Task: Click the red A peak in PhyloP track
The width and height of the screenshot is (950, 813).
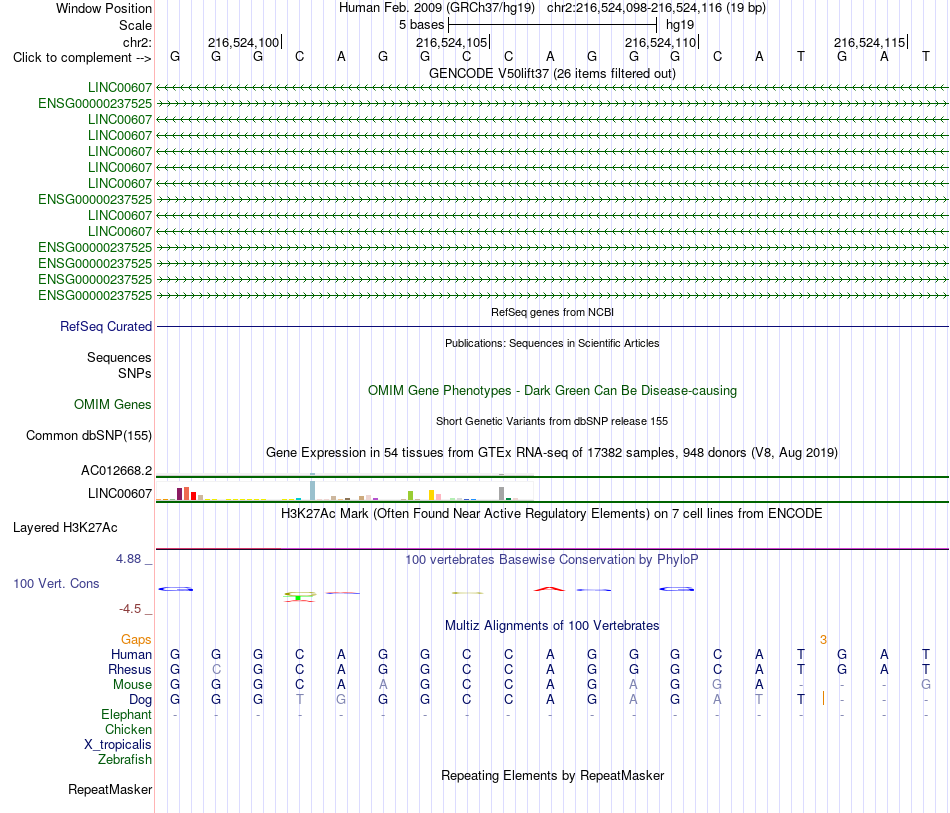Action: coord(550,588)
